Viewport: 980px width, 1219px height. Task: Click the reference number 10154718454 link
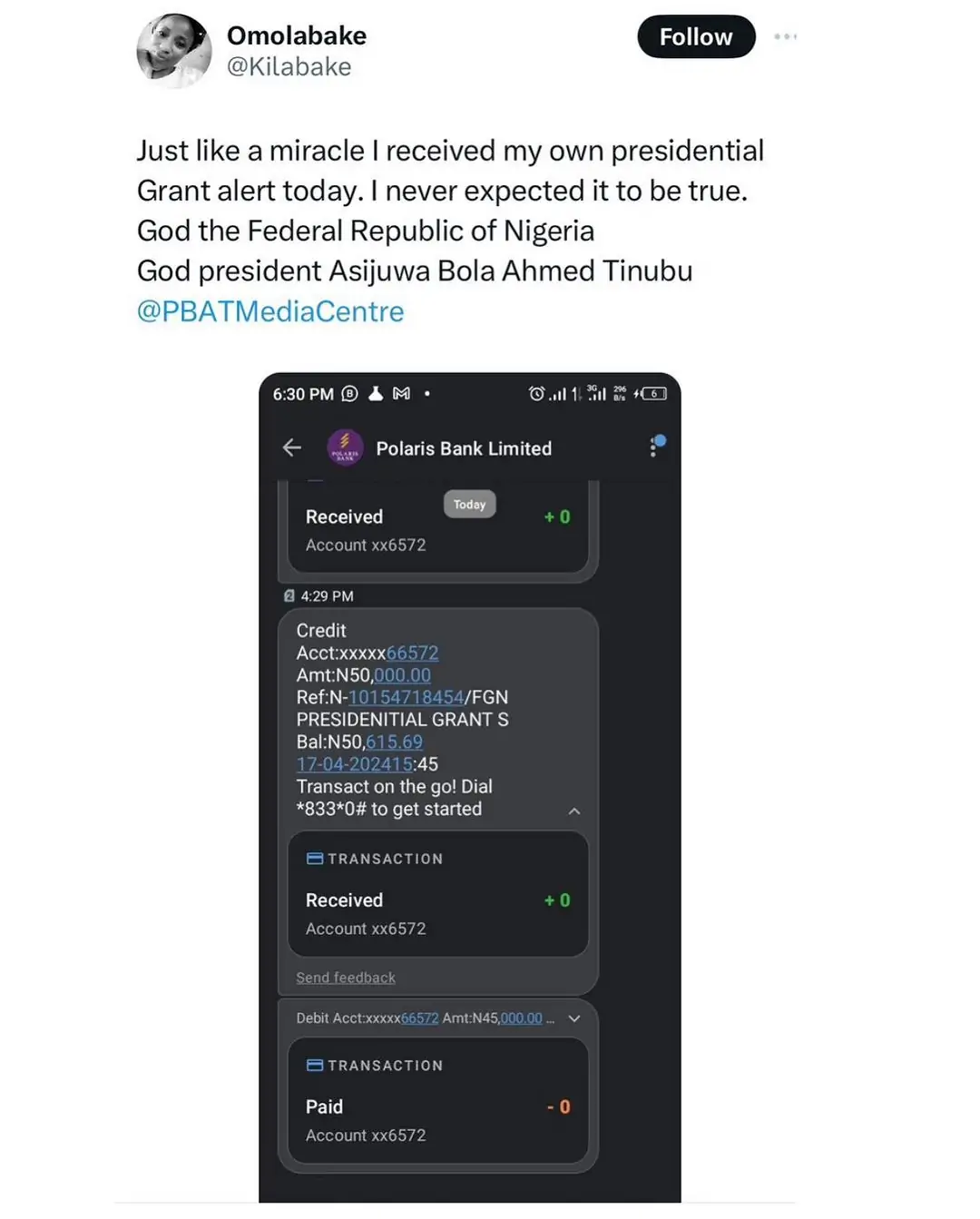(x=406, y=697)
